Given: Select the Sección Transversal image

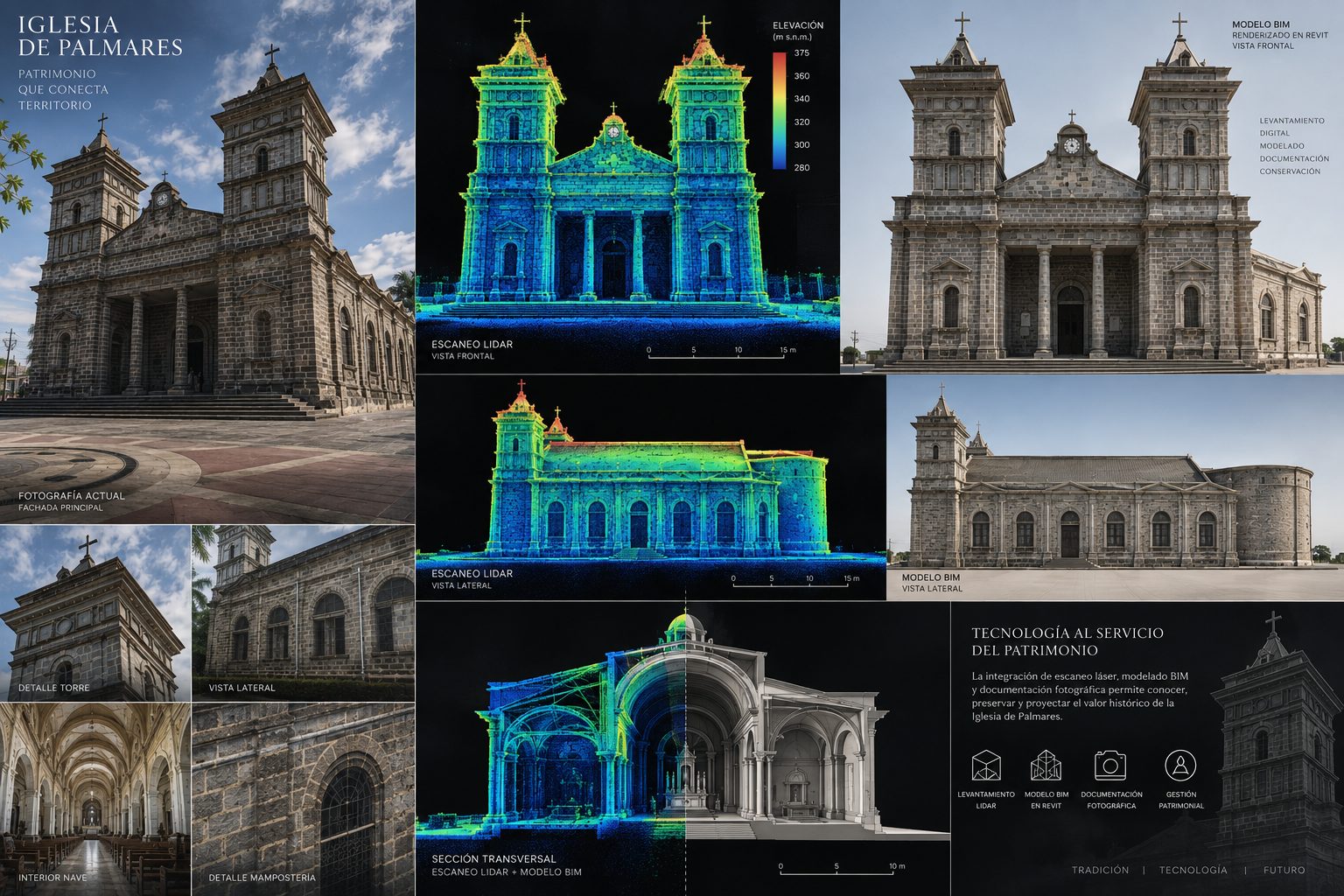Looking at the screenshot, I should (x=682, y=748).
